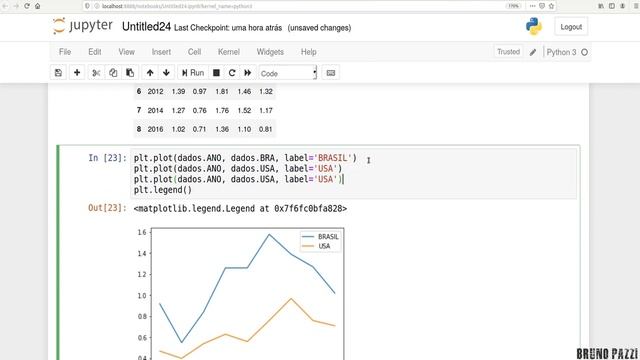Restart kernel and run all cells icon

[248, 73]
